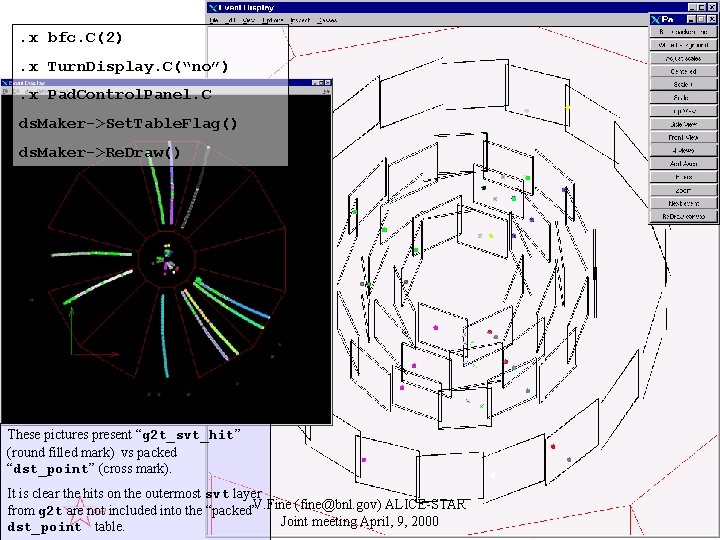Click the text "dsMaker->ReDraw()"
This screenshot has width=720, height=540.
point(100,152)
